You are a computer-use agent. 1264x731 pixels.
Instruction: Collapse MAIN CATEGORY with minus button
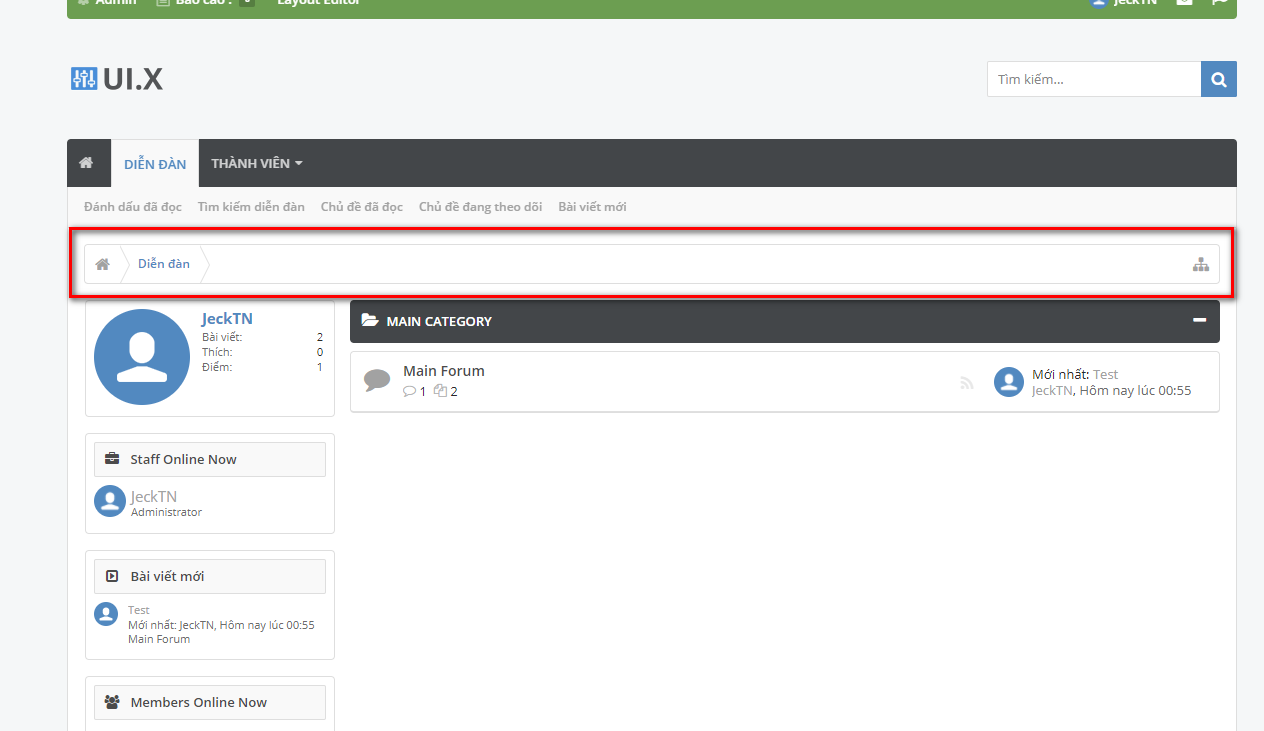pos(1200,320)
